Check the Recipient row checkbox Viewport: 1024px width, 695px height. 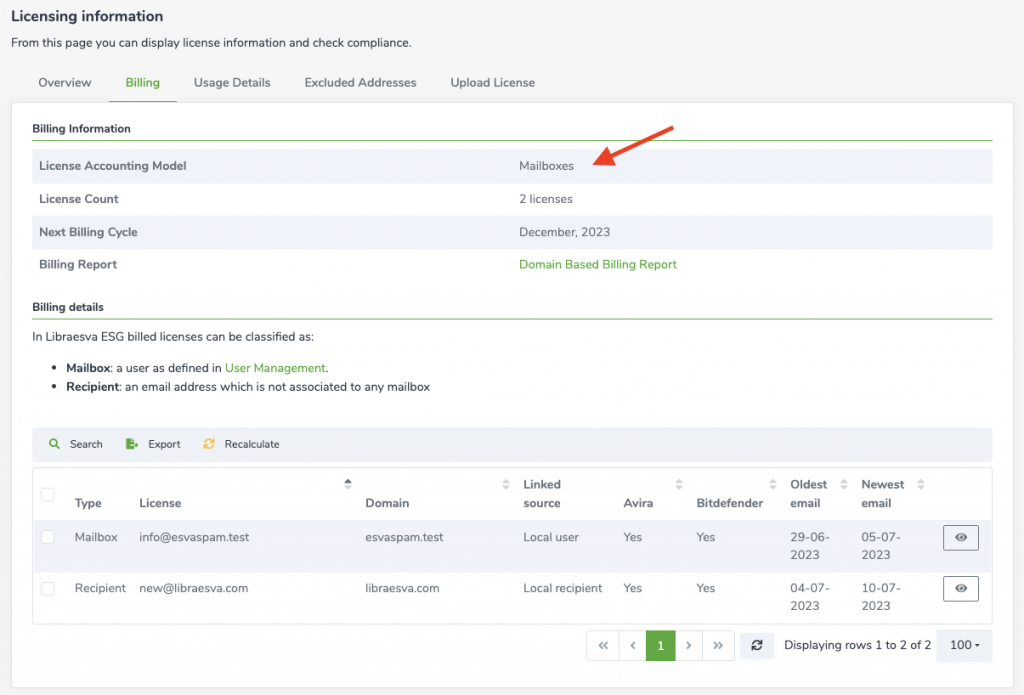point(47,588)
